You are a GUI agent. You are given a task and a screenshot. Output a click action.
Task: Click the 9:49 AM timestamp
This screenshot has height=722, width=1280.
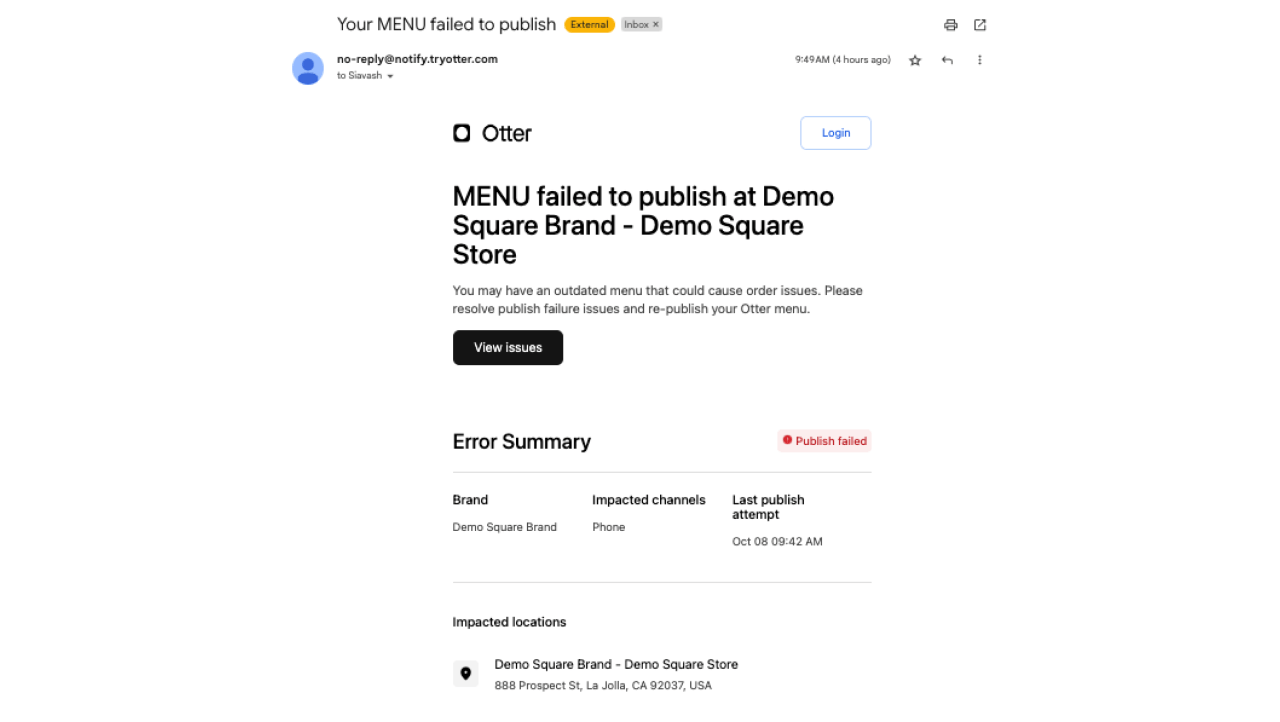(x=842, y=60)
